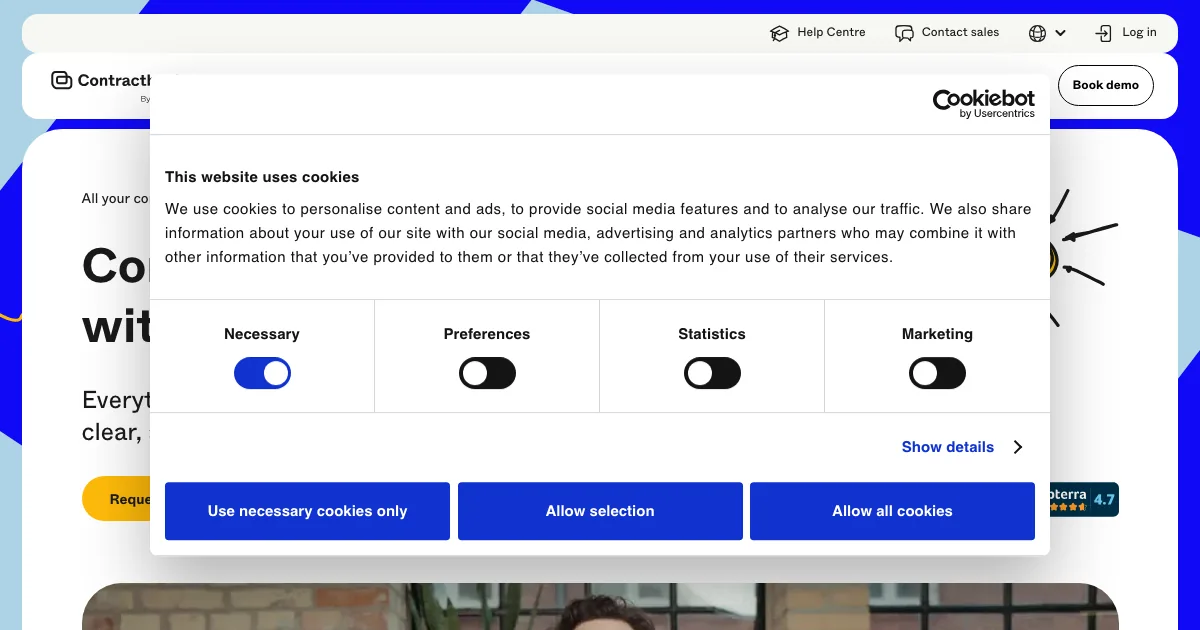The width and height of the screenshot is (1200, 630).
Task: Click the Help Centre graduation cap icon
Action: tap(779, 33)
